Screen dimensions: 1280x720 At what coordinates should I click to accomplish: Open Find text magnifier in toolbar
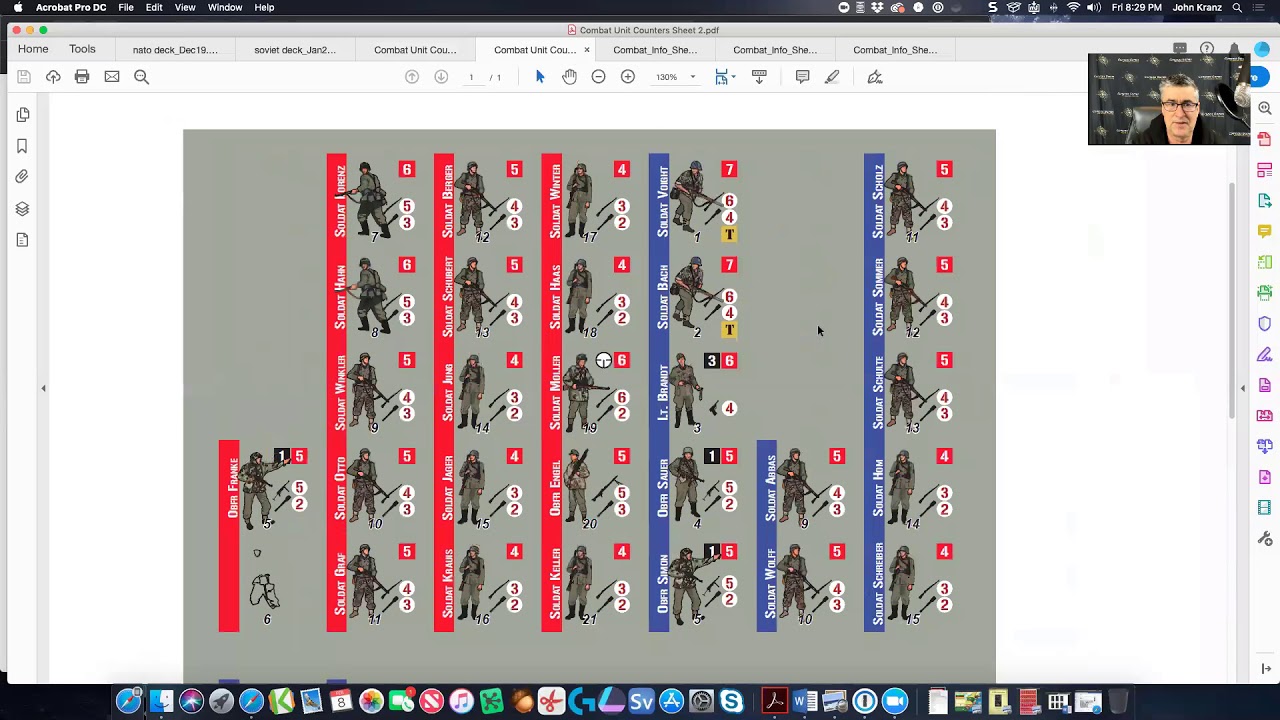142,77
